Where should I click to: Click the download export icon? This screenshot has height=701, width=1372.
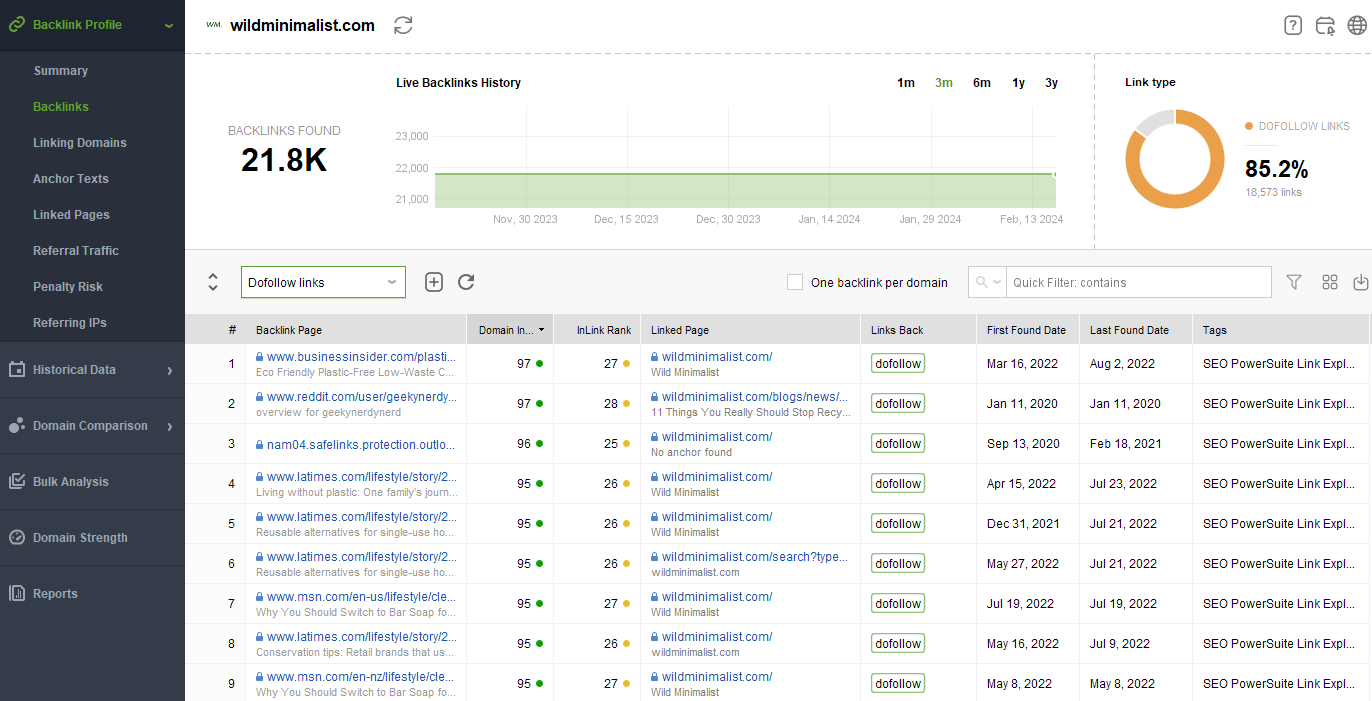[1361, 282]
